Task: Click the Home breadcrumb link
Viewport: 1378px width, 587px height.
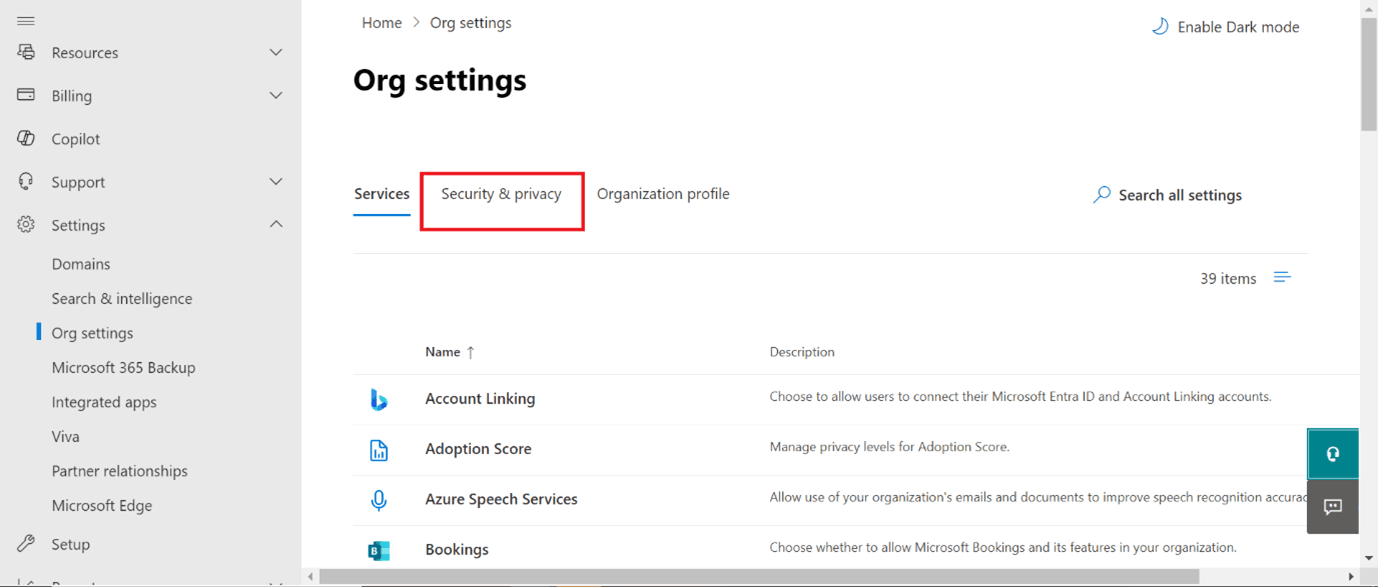Action: pyautogui.click(x=381, y=22)
